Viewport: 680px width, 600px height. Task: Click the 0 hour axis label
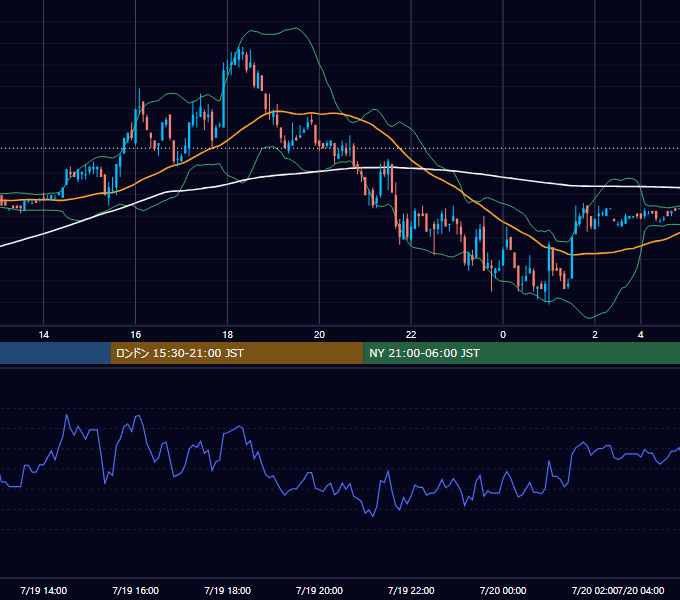coord(503,335)
